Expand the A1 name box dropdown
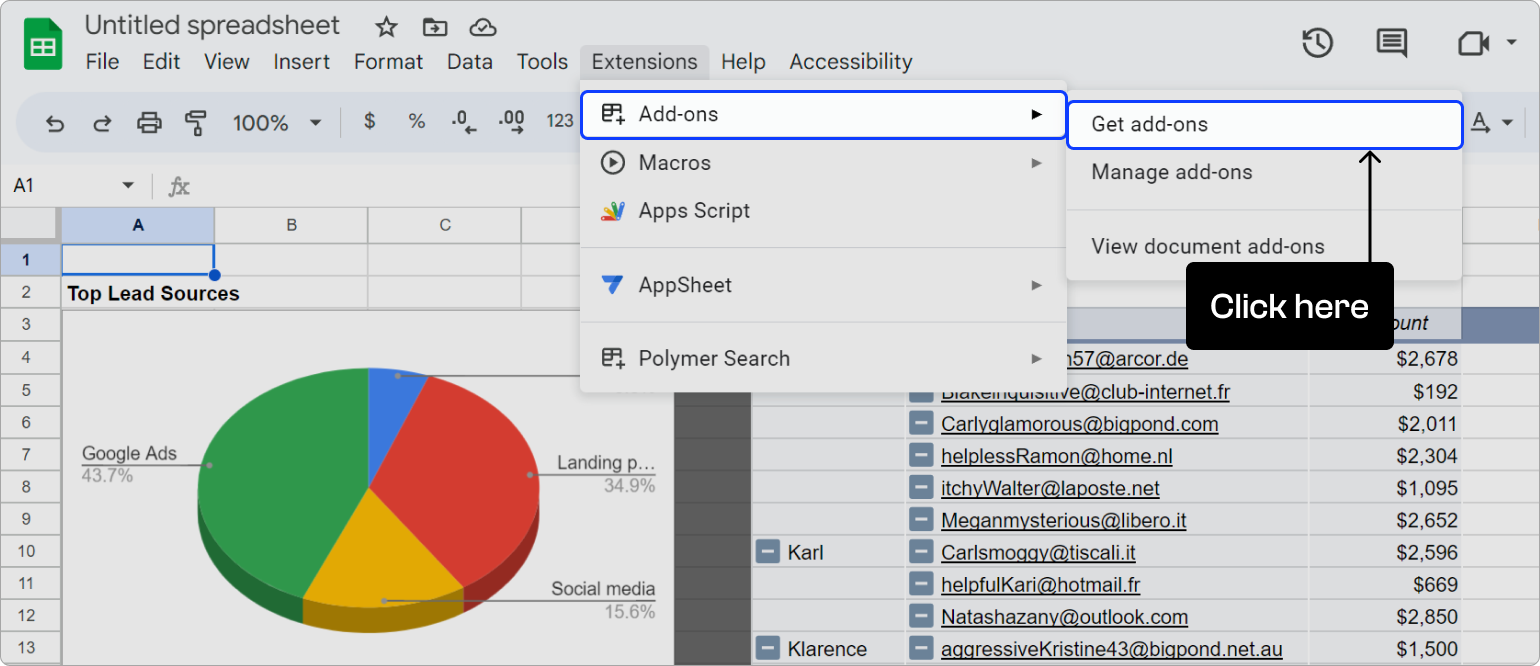The width and height of the screenshot is (1540, 666). click(128, 186)
